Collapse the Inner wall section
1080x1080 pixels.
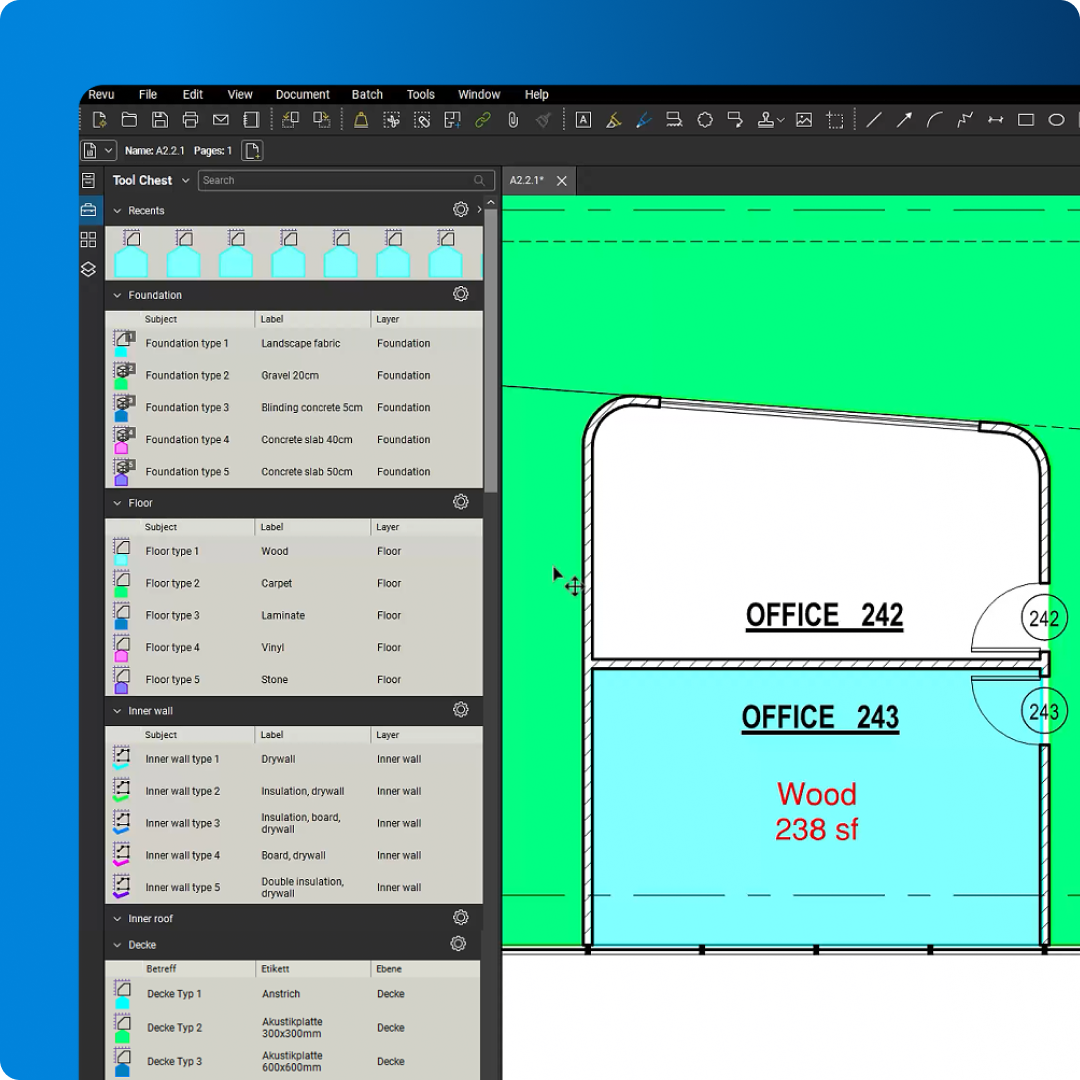pos(117,710)
